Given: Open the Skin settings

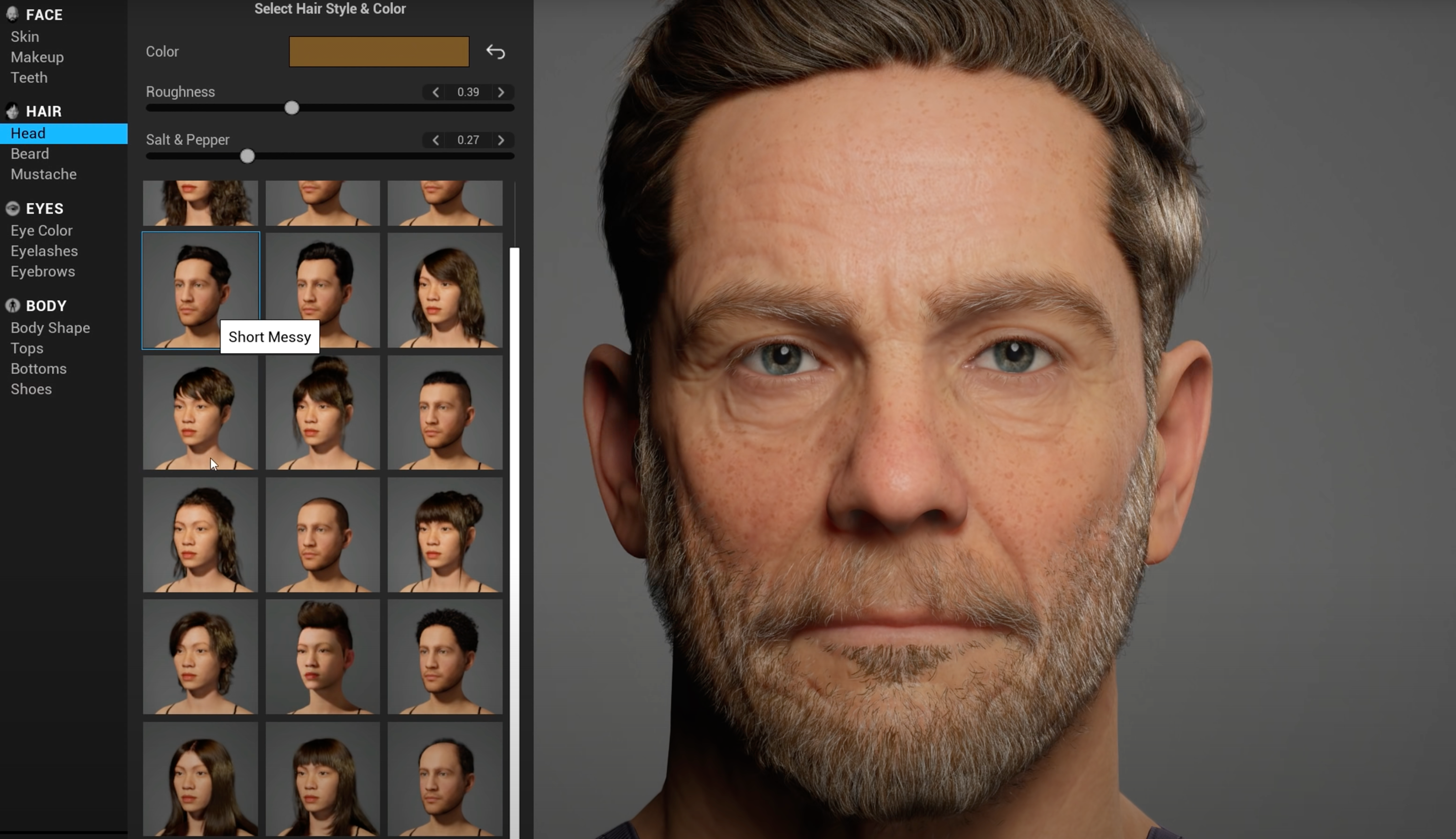Looking at the screenshot, I should pos(25,36).
